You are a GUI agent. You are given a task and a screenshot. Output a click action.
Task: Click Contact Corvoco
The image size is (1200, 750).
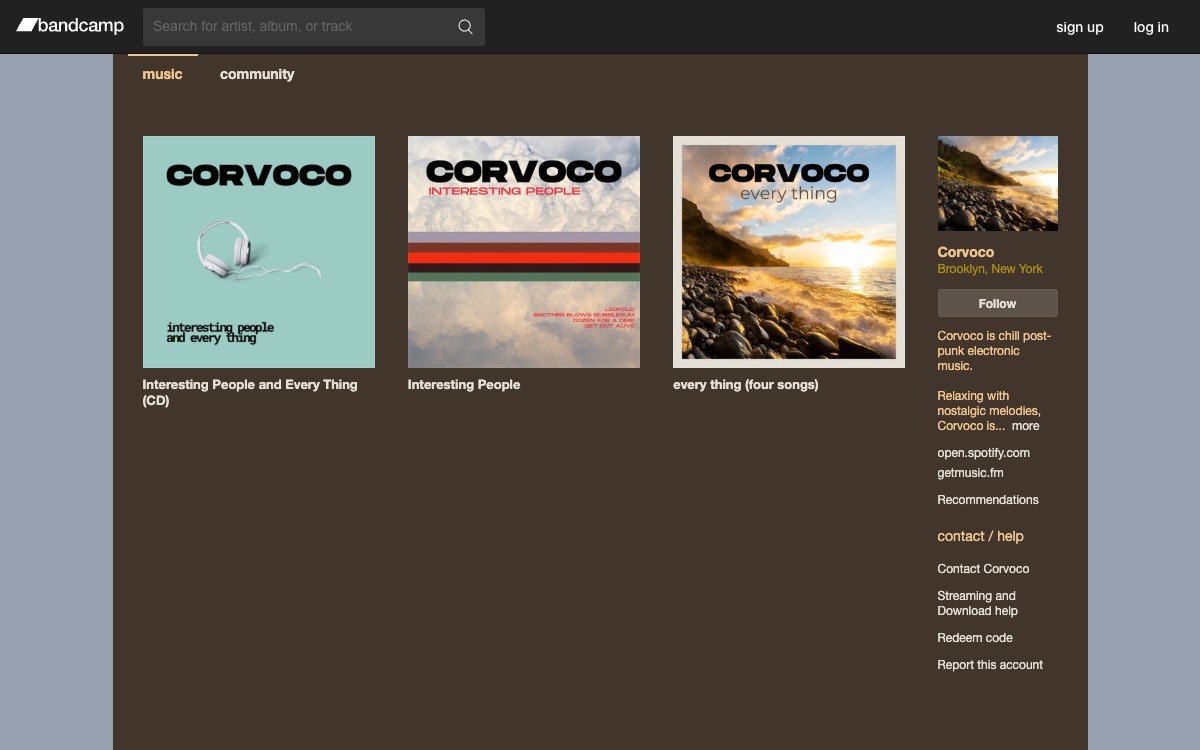click(983, 569)
